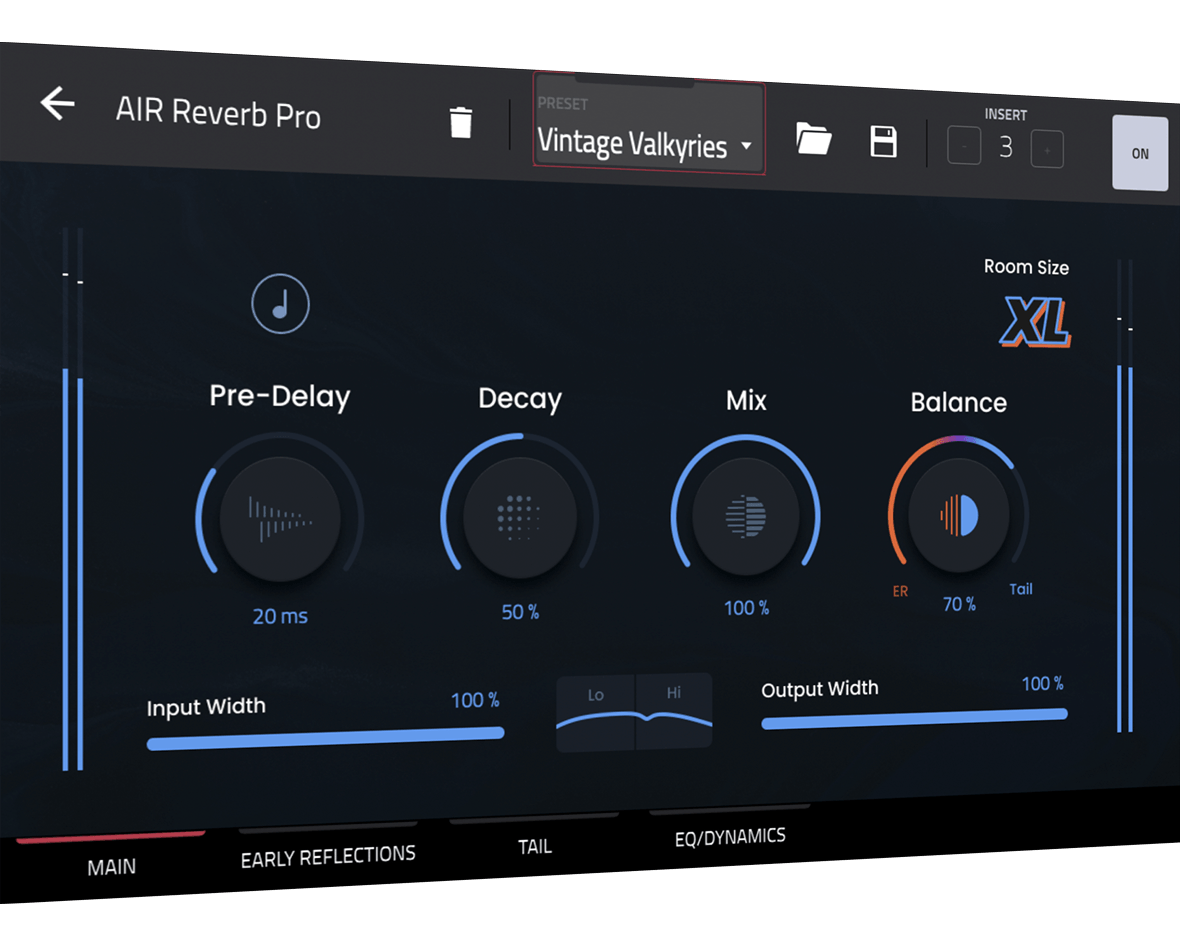Image resolution: width=1180 pixels, height=945 pixels.
Task: Click the Mix knob
Action: [x=746, y=516]
